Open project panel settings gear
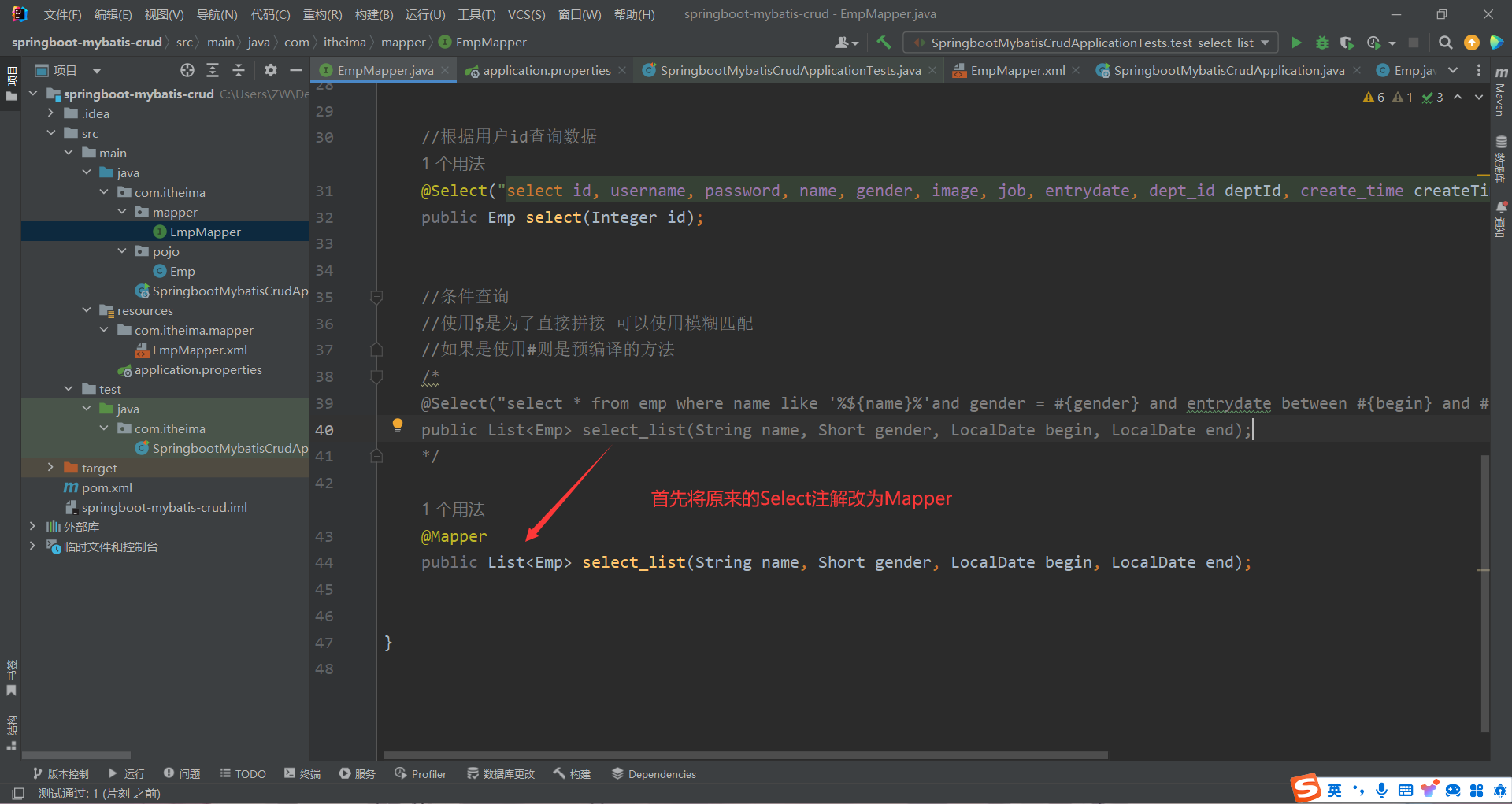This screenshot has height=804, width=1512. [x=270, y=70]
